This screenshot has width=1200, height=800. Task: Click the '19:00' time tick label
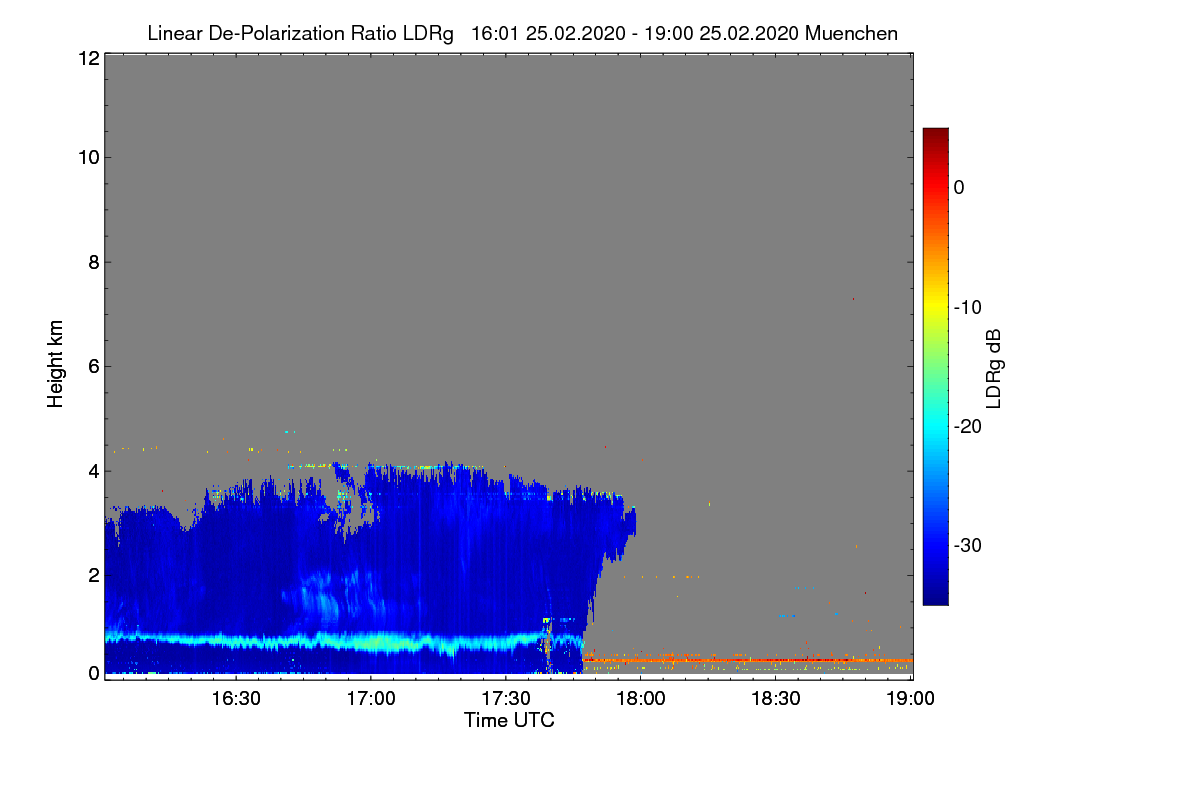tap(910, 698)
